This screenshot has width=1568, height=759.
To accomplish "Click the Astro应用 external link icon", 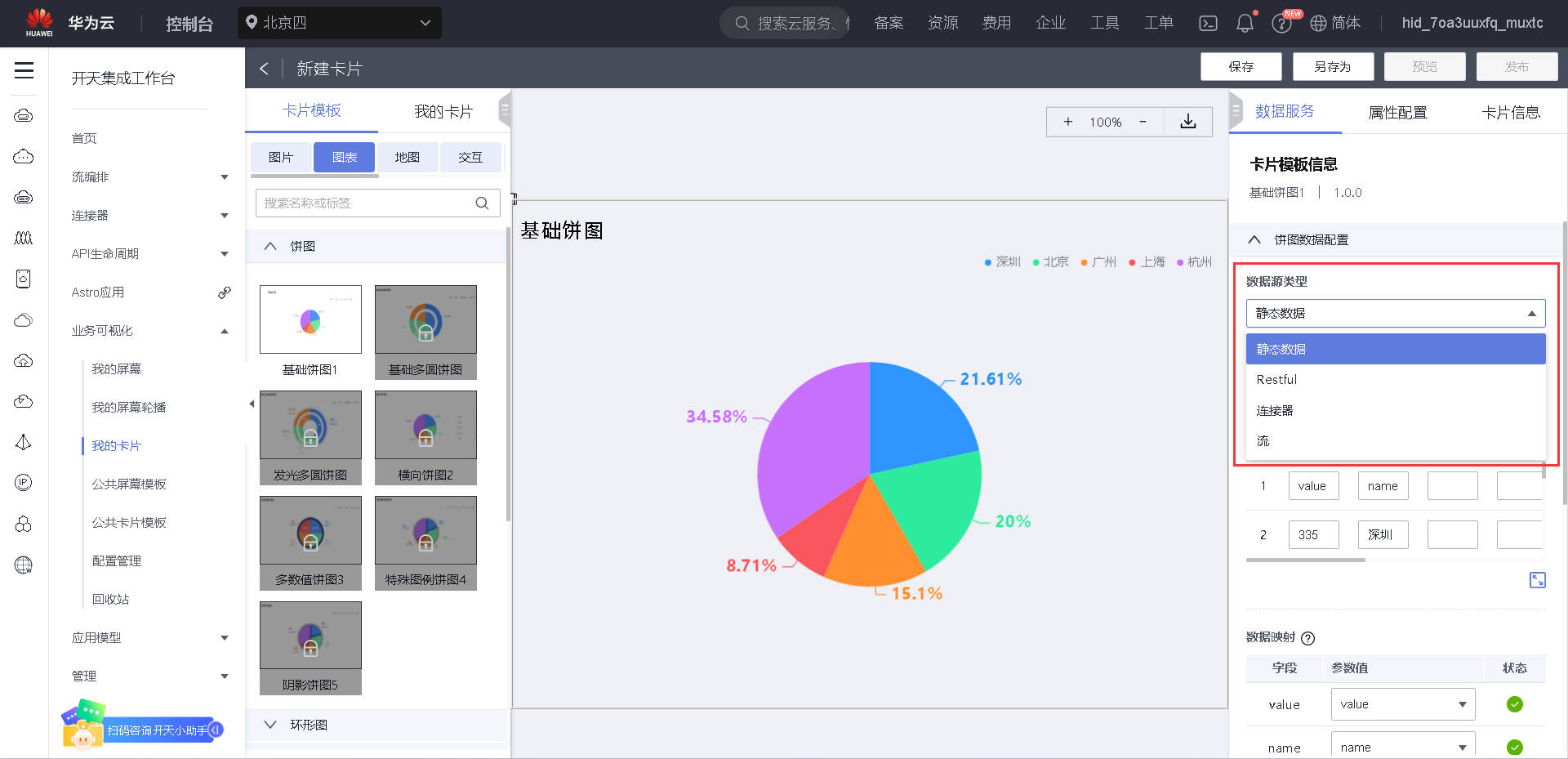I will tap(224, 292).
